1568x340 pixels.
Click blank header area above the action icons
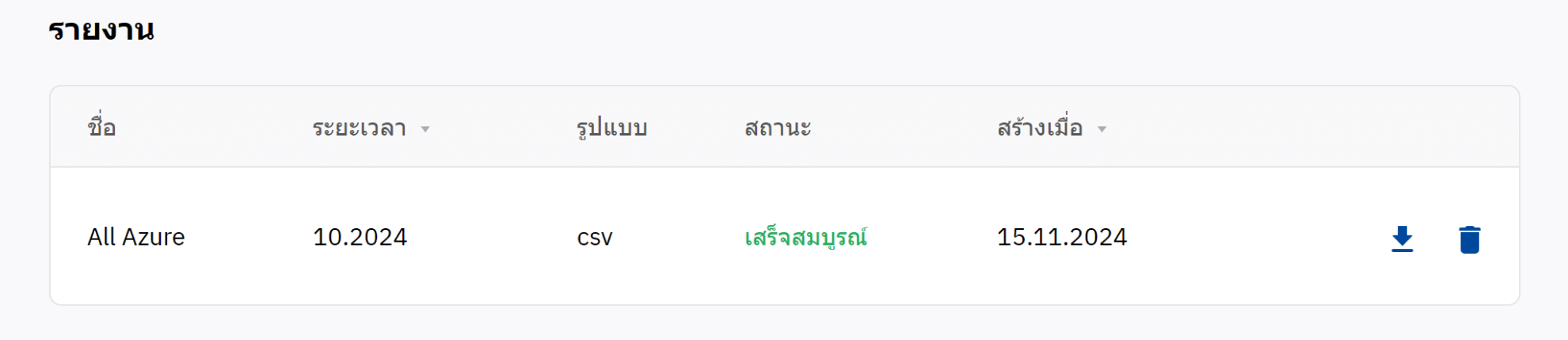1433,128
